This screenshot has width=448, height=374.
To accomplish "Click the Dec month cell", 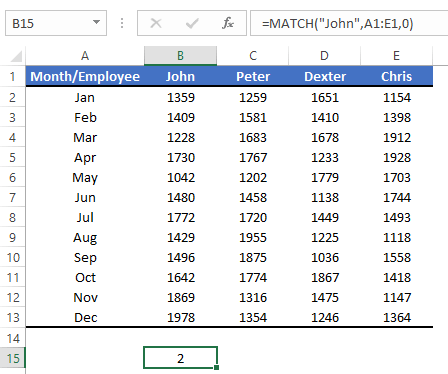I will tap(85, 317).
